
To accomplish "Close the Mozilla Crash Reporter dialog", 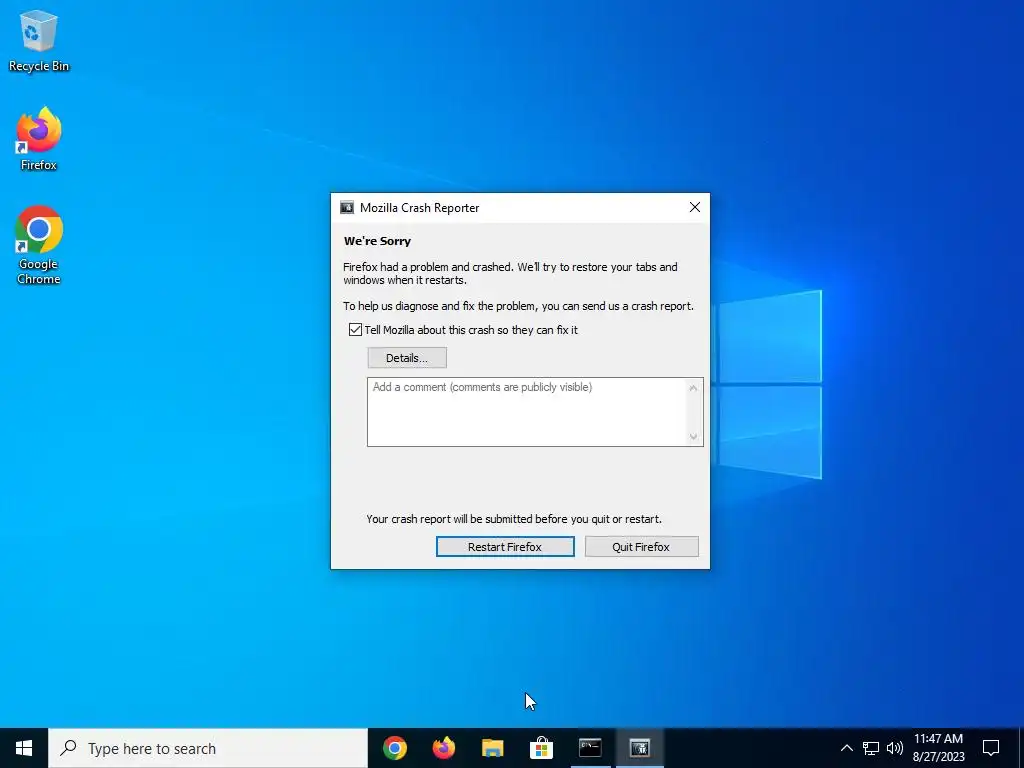I will [695, 207].
